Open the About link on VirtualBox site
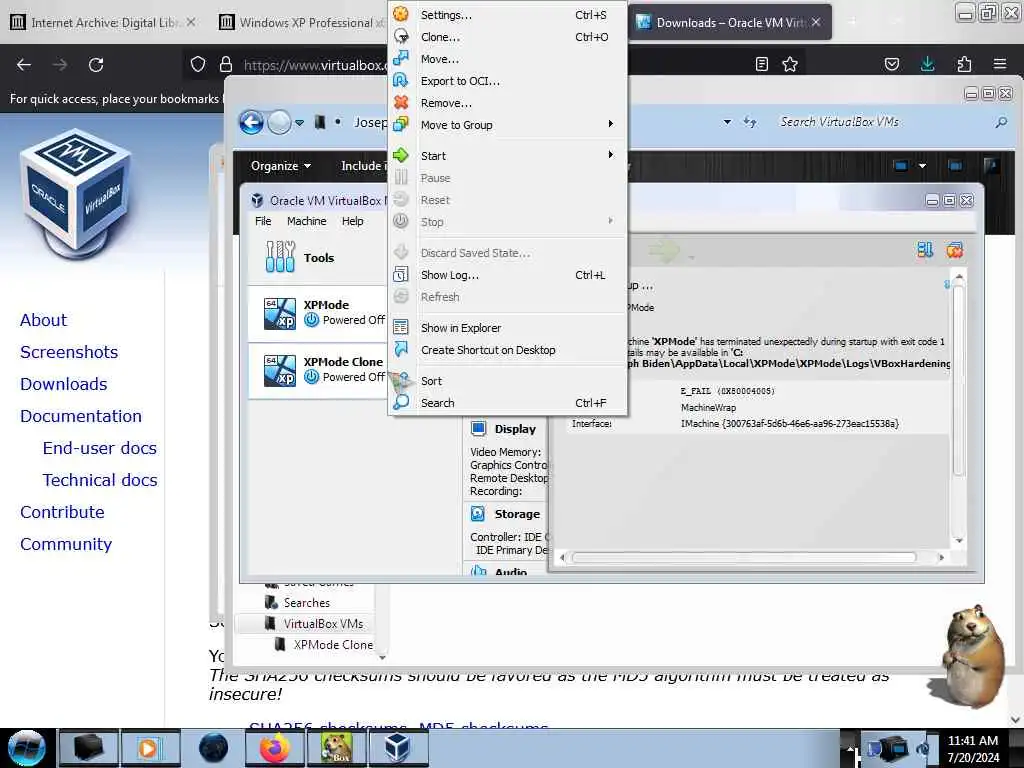The height and width of the screenshot is (768, 1024). click(43, 320)
